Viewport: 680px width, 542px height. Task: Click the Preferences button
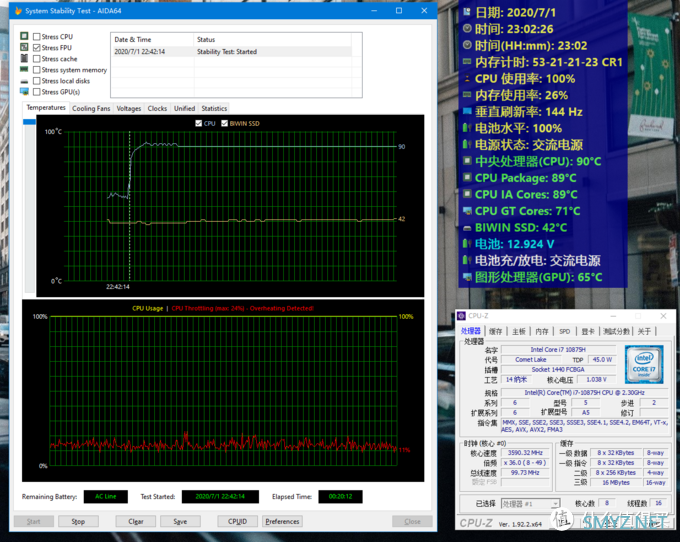(x=282, y=521)
